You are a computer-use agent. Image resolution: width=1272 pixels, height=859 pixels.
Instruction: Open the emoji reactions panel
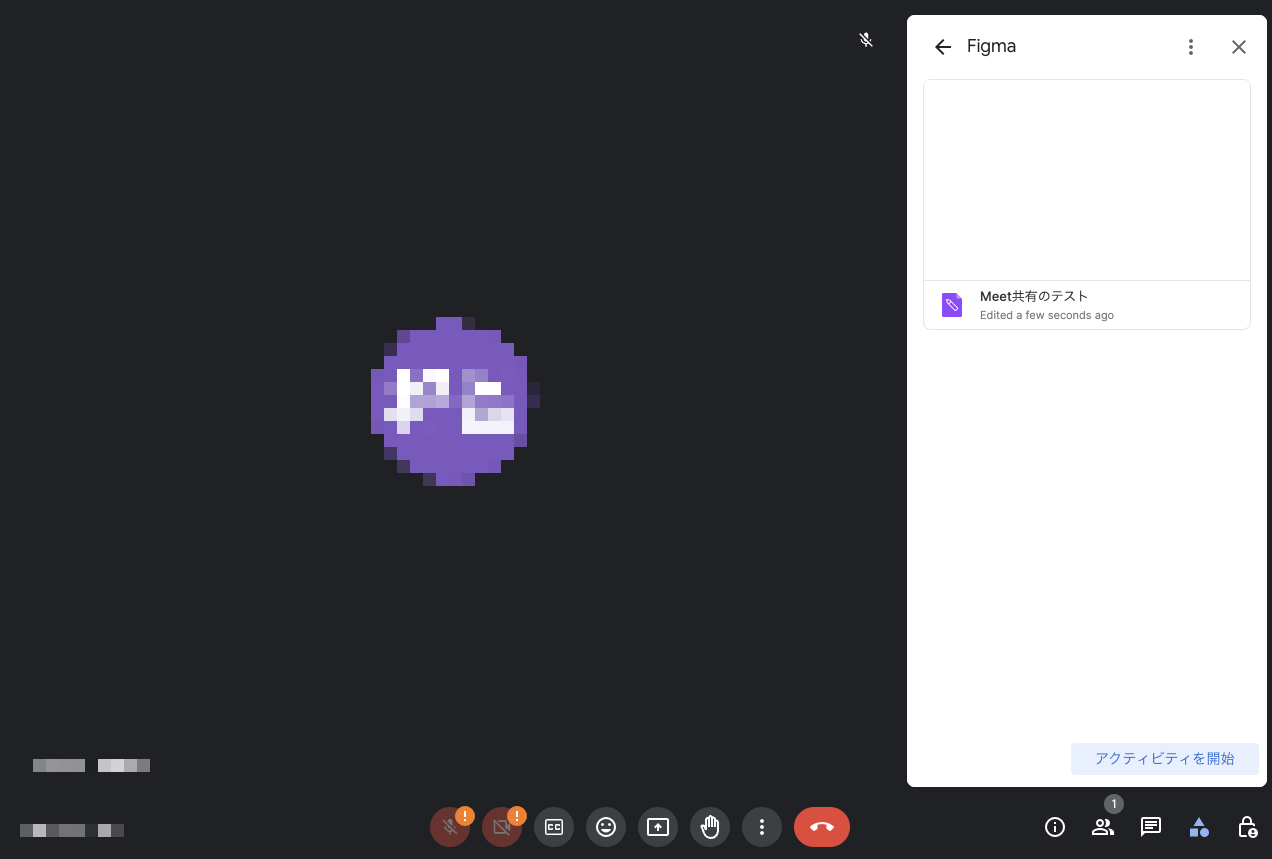tap(606, 827)
